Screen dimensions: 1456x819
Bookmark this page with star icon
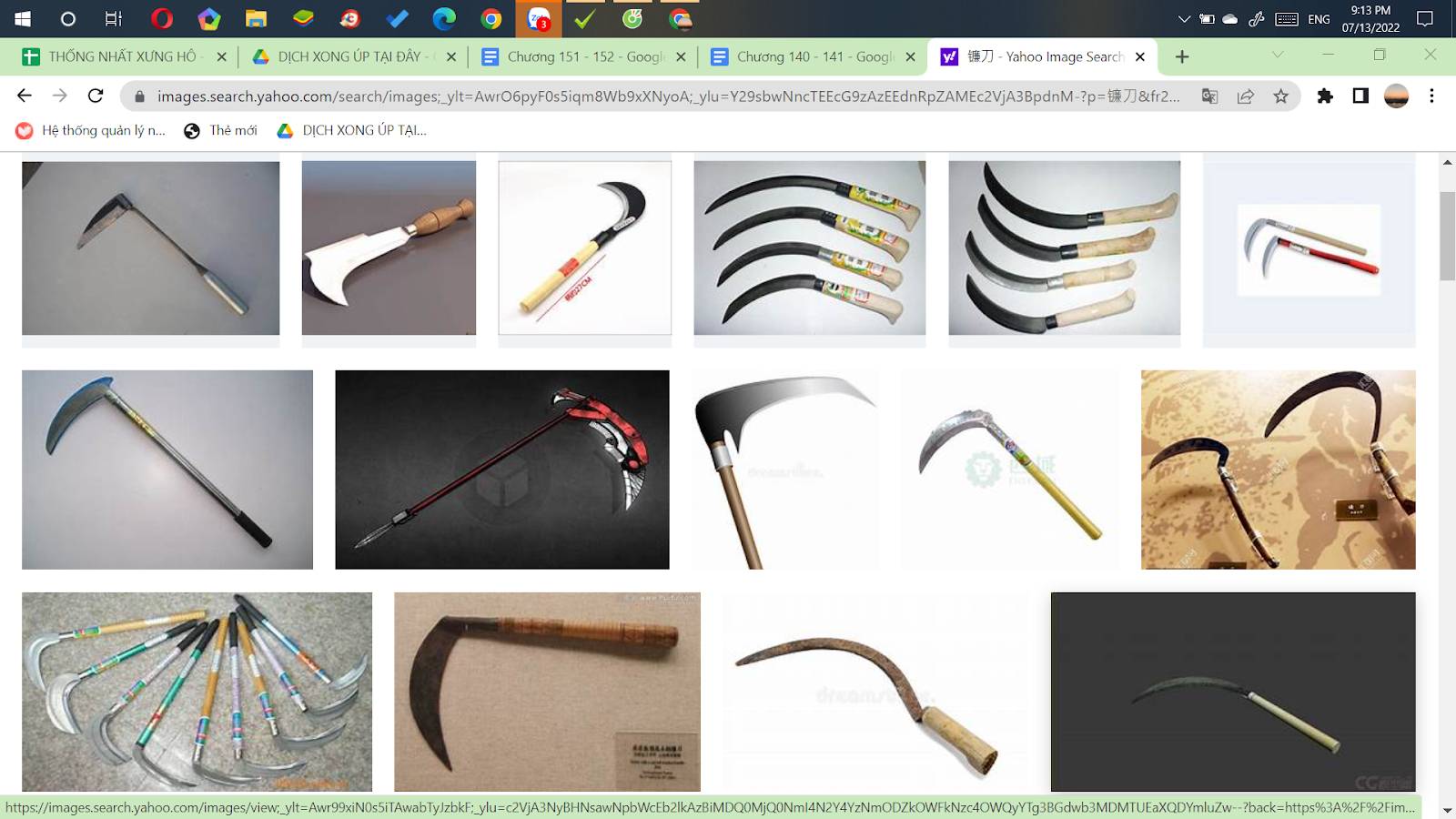pyautogui.click(x=1280, y=96)
